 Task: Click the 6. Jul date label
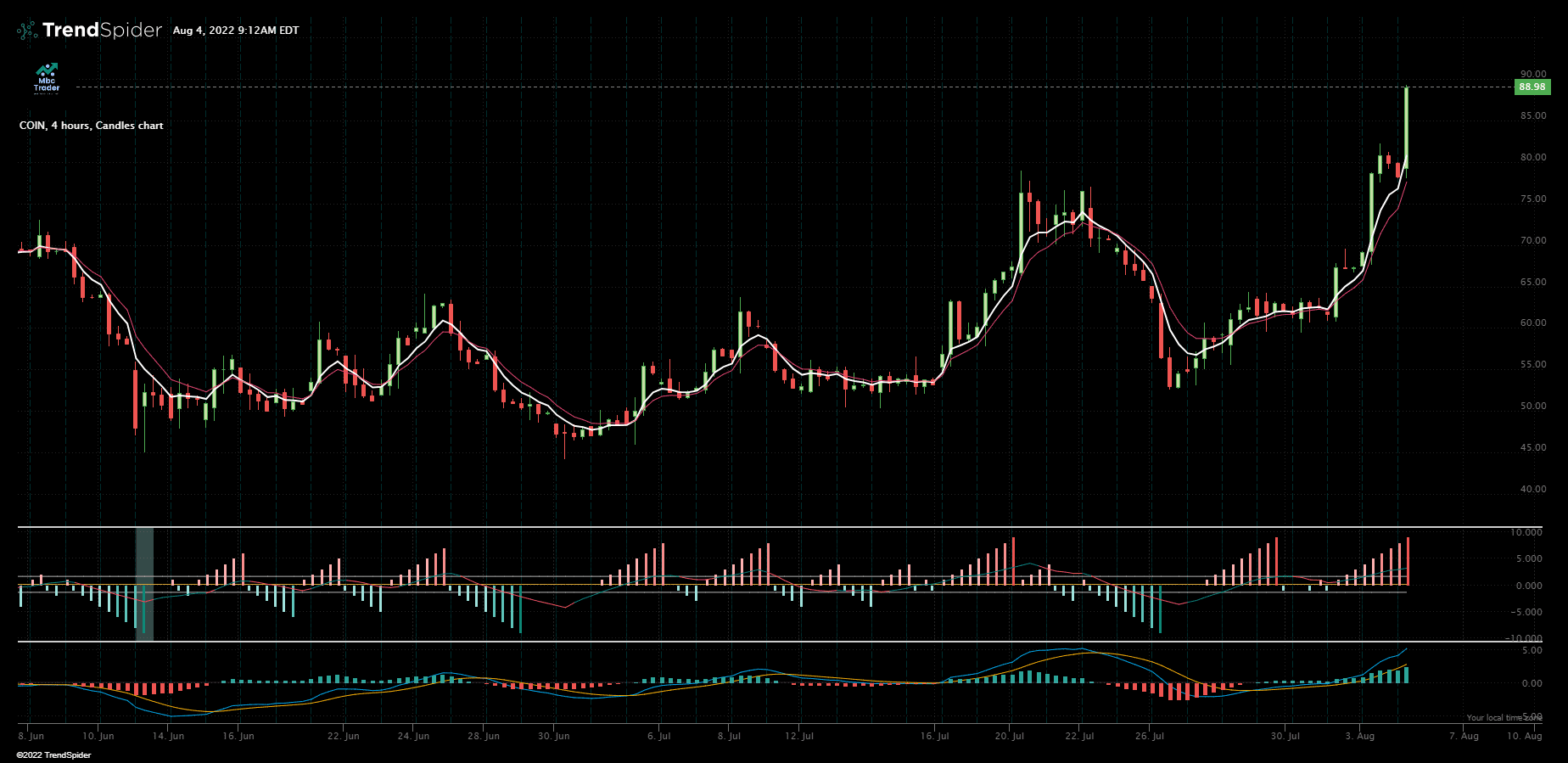coord(659,736)
